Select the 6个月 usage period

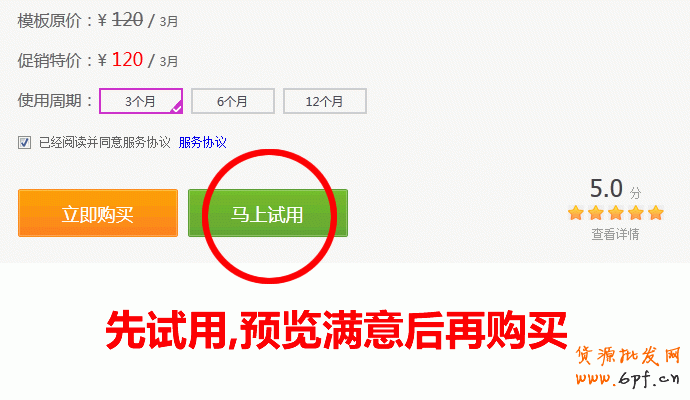pos(233,101)
